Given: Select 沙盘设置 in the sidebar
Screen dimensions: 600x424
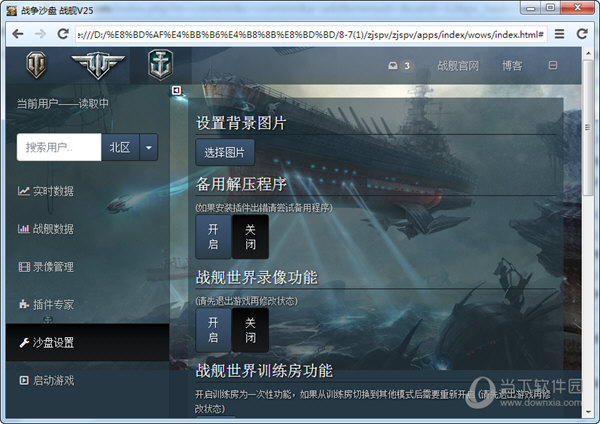Looking at the screenshot, I should coord(87,342).
